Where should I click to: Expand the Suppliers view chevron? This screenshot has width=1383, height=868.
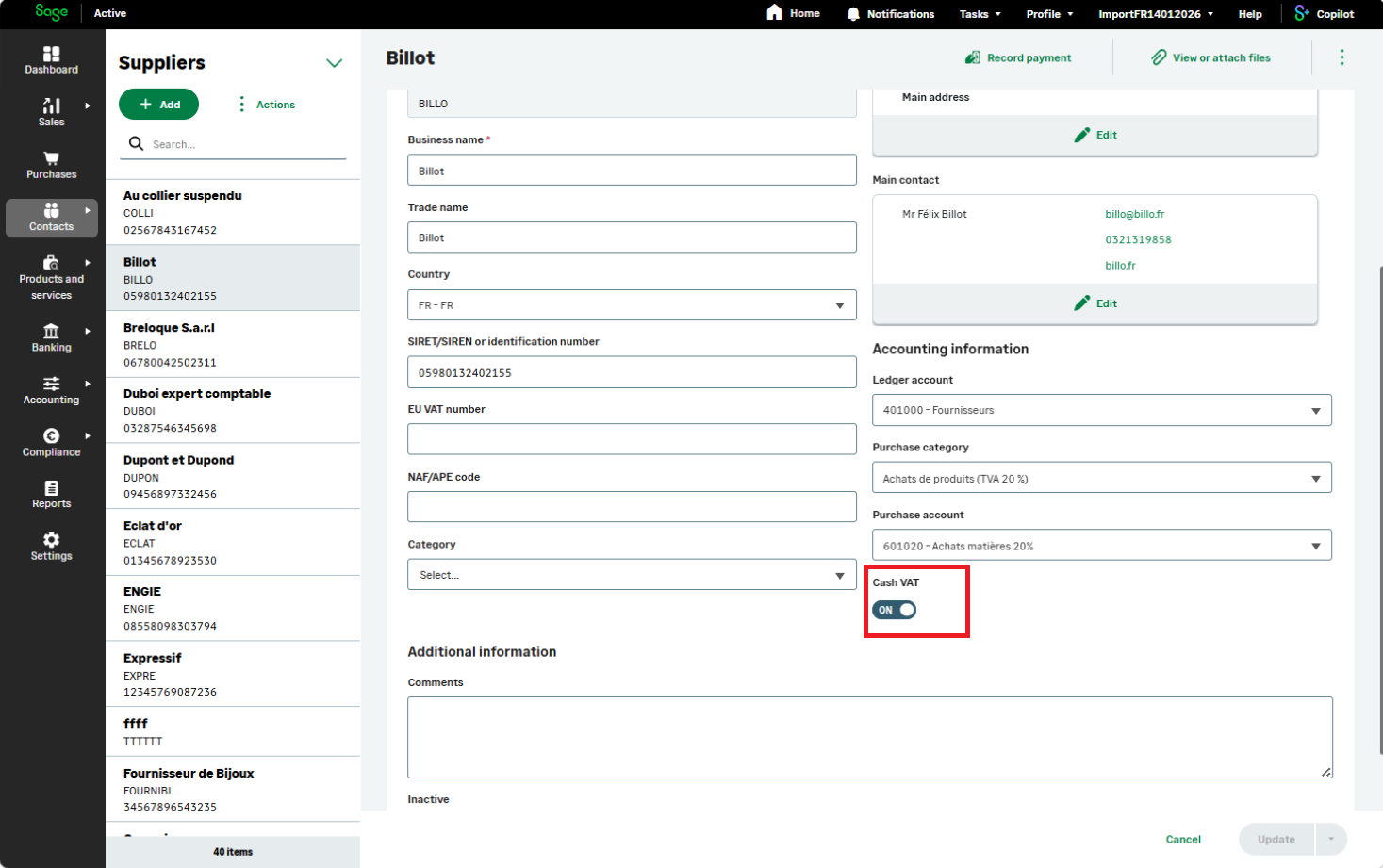click(334, 63)
